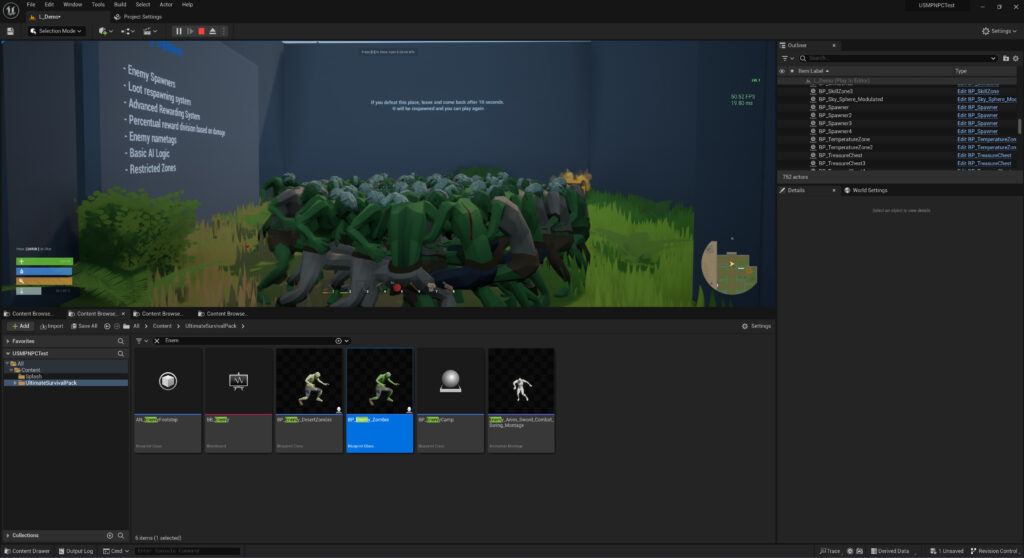Screen dimensions: 1024x558
Task: Click Edit BP_Spawner link for BP_Spawner2
Action: pyautogui.click(x=977, y=115)
